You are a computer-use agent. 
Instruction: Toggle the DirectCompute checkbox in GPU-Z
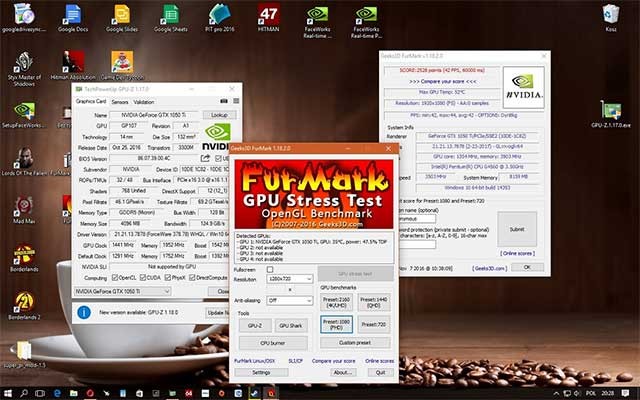(192, 278)
